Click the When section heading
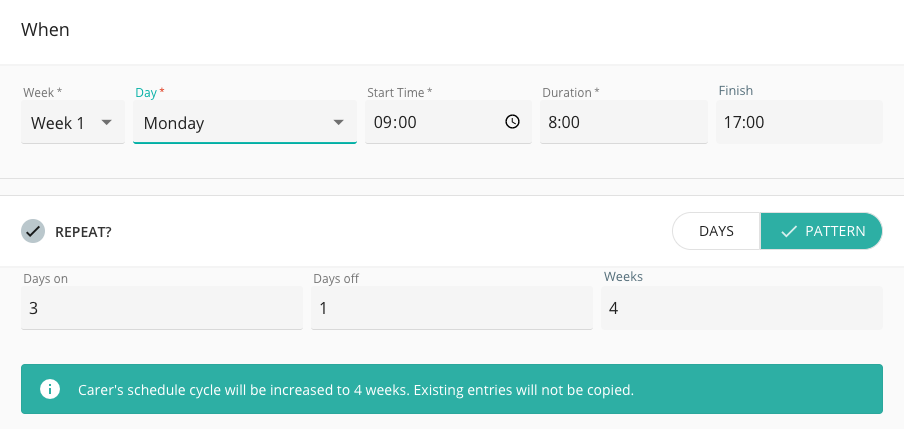This screenshot has width=904, height=429. pyautogui.click(x=45, y=29)
